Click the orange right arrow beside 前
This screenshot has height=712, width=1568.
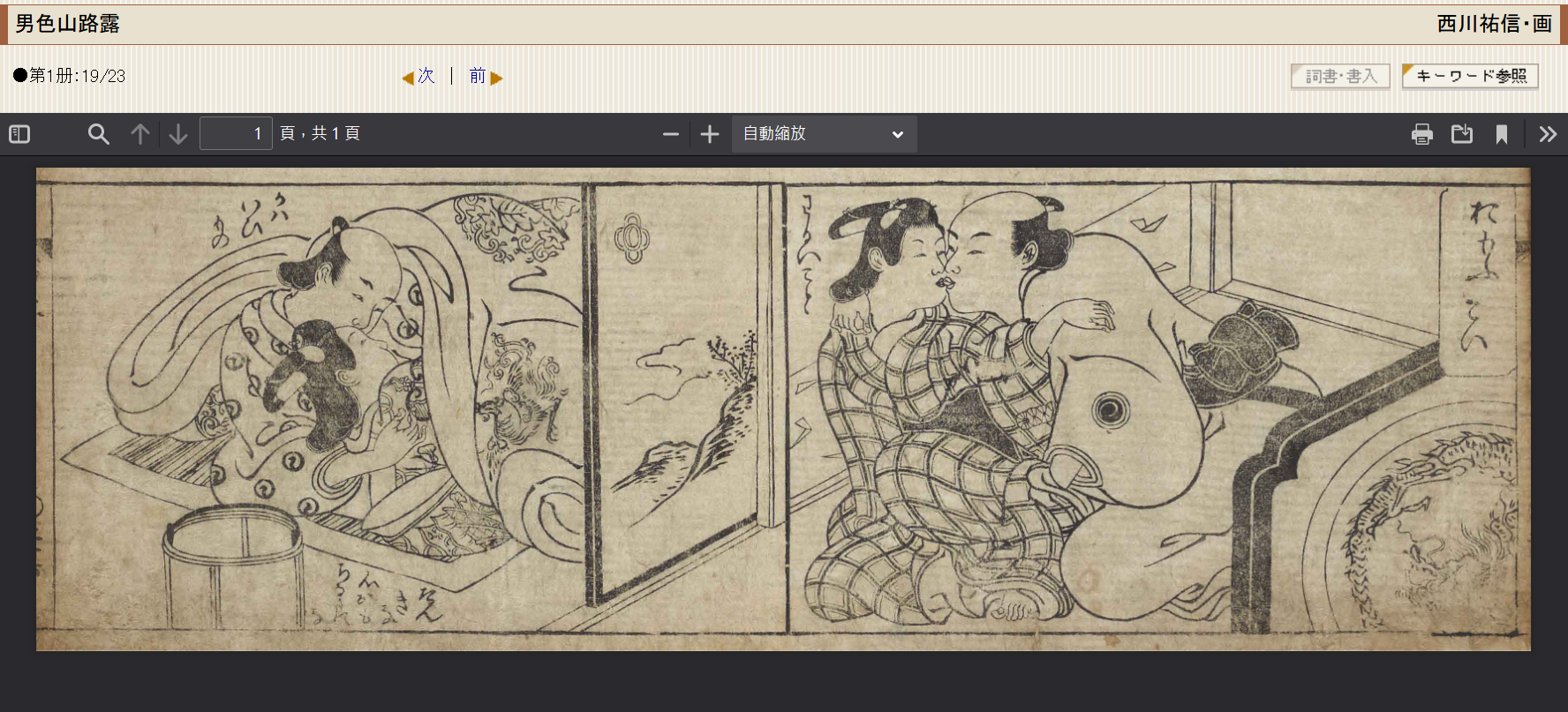click(x=496, y=78)
